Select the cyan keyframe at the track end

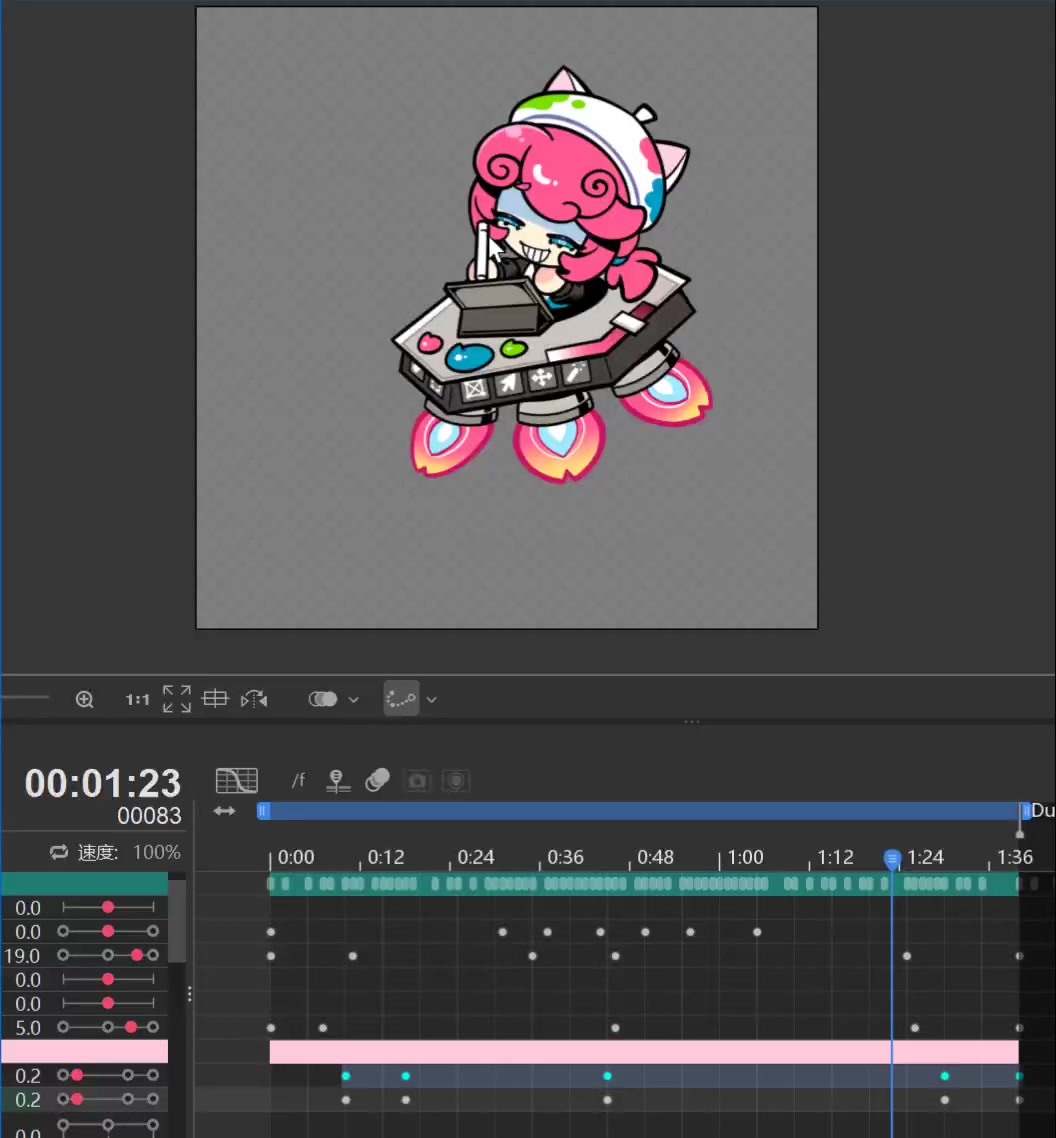pyautogui.click(x=1018, y=1076)
